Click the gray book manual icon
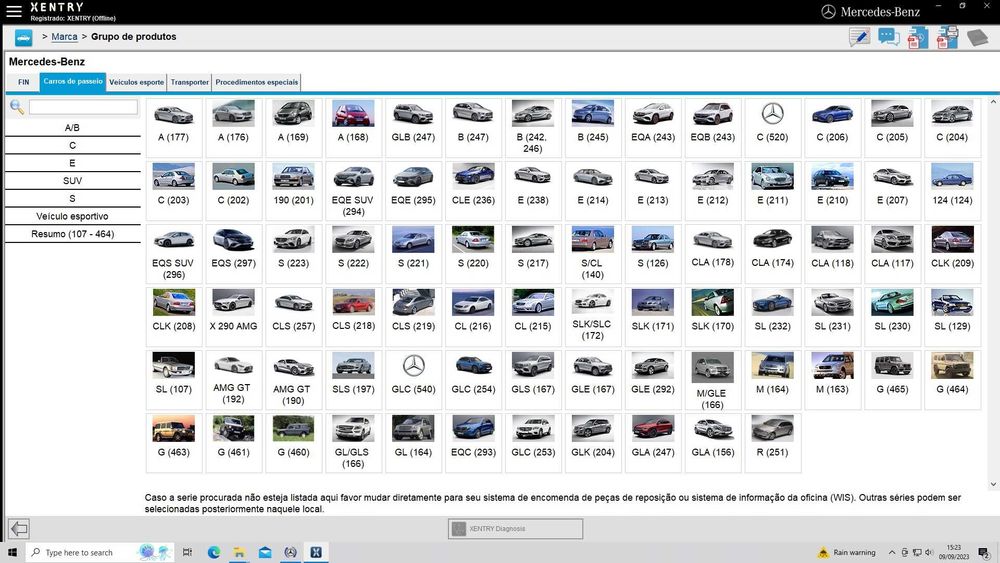Image resolution: width=1000 pixels, height=563 pixels. click(977, 38)
